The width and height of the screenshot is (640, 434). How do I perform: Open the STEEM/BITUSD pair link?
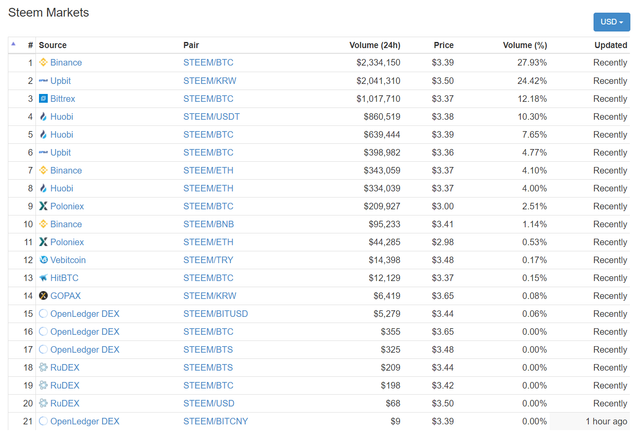216,314
